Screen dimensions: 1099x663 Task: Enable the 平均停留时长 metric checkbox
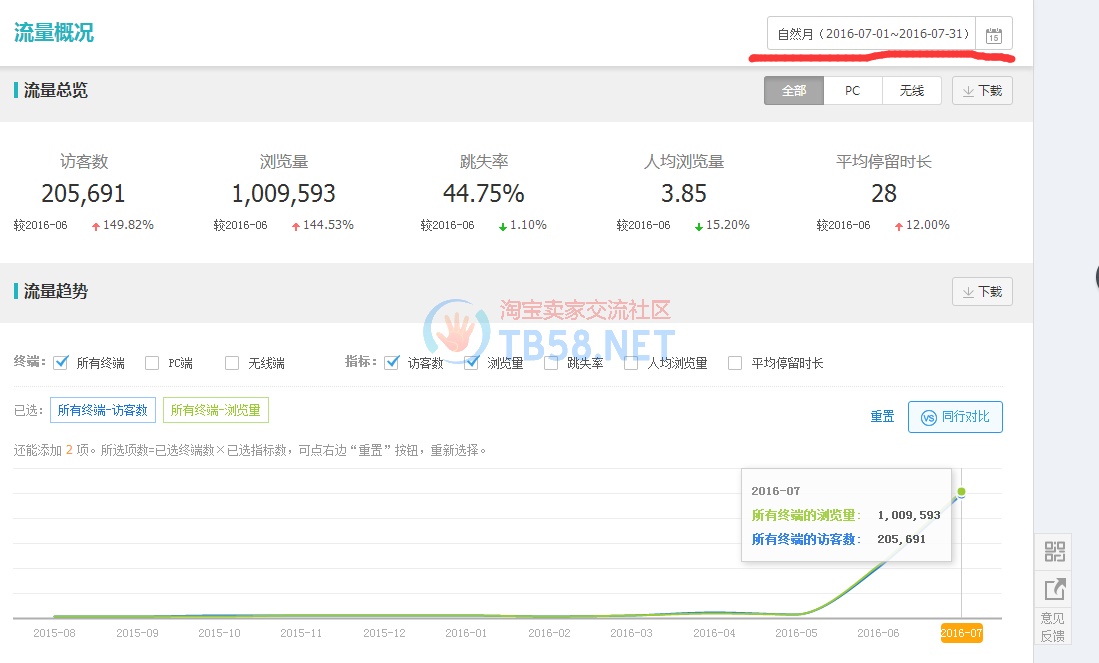tap(735, 363)
